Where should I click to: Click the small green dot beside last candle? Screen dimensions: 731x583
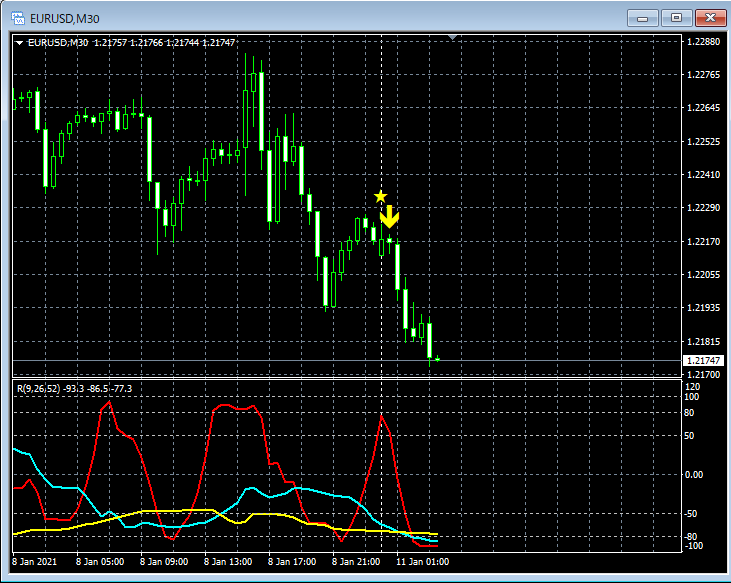437,359
